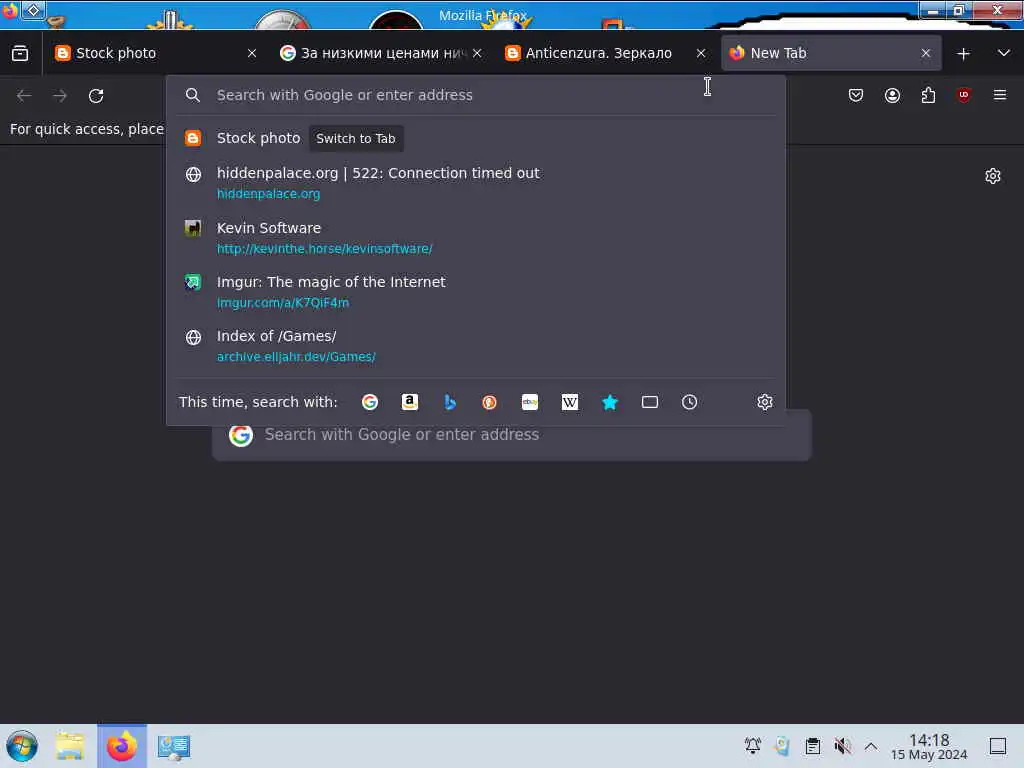Viewport: 1024px width, 768px height.
Task: Open the new tab page personalize gear
Action: [993, 176]
